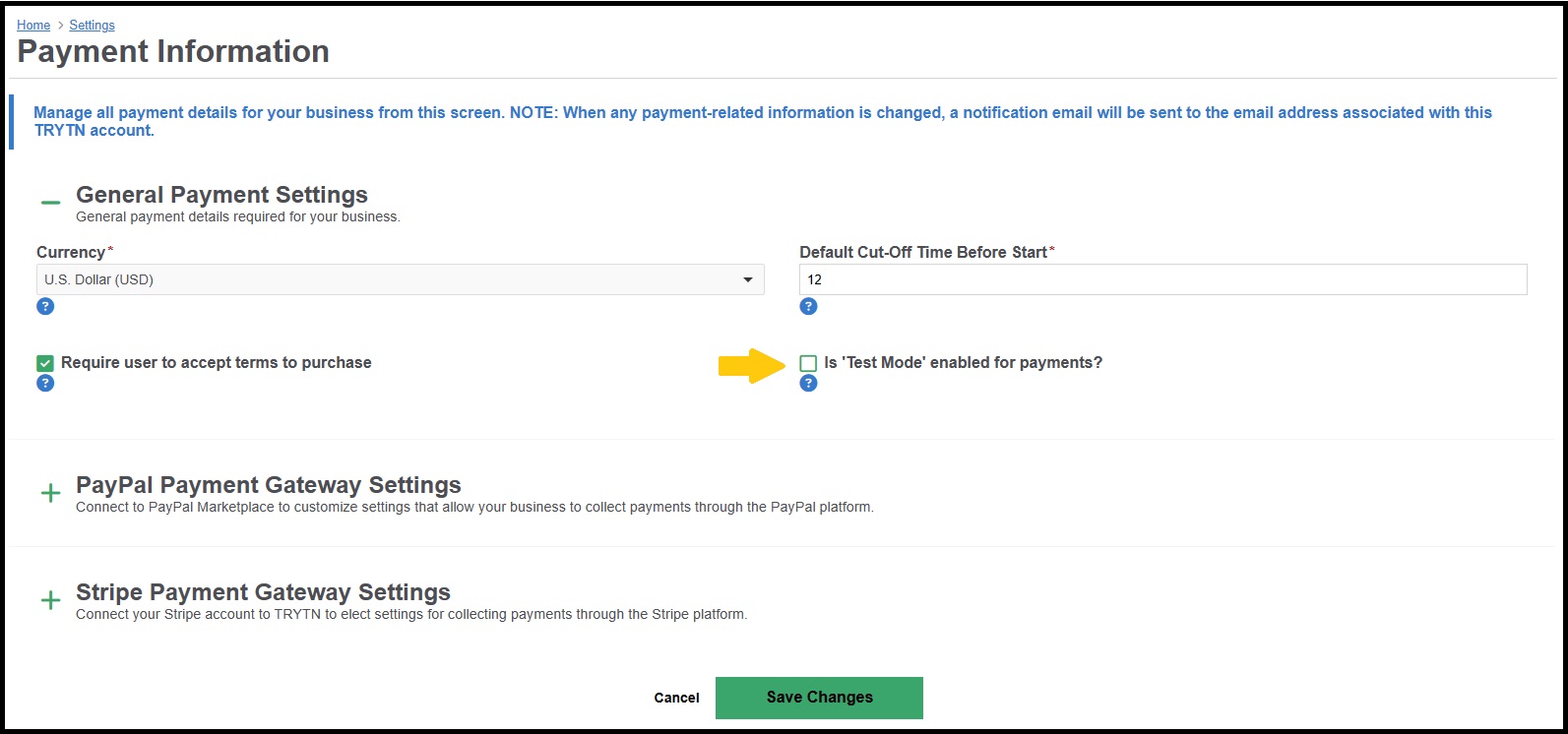This screenshot has width=1568, height=734.
Task: Click the Currency dropdown arrow
Action: [x=748, y=280]
